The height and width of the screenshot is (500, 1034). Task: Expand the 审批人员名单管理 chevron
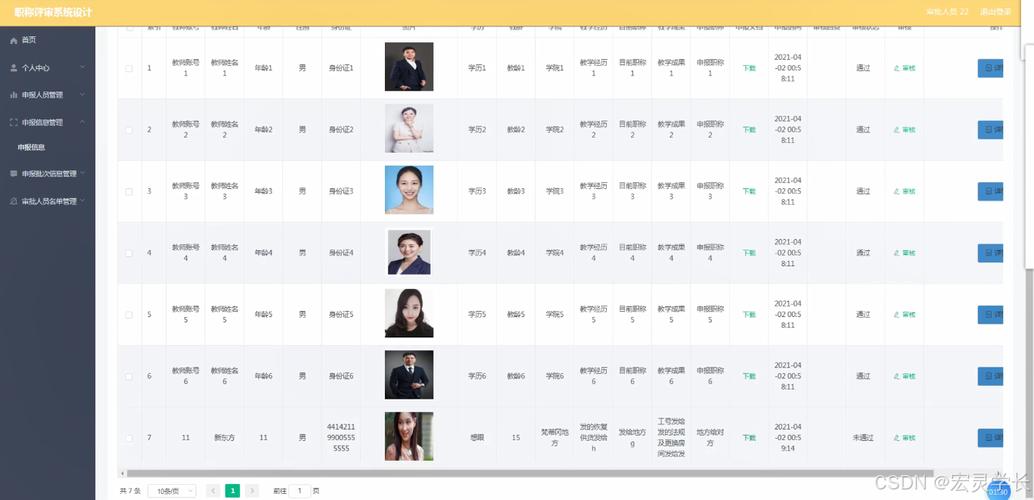pos(82,201)
